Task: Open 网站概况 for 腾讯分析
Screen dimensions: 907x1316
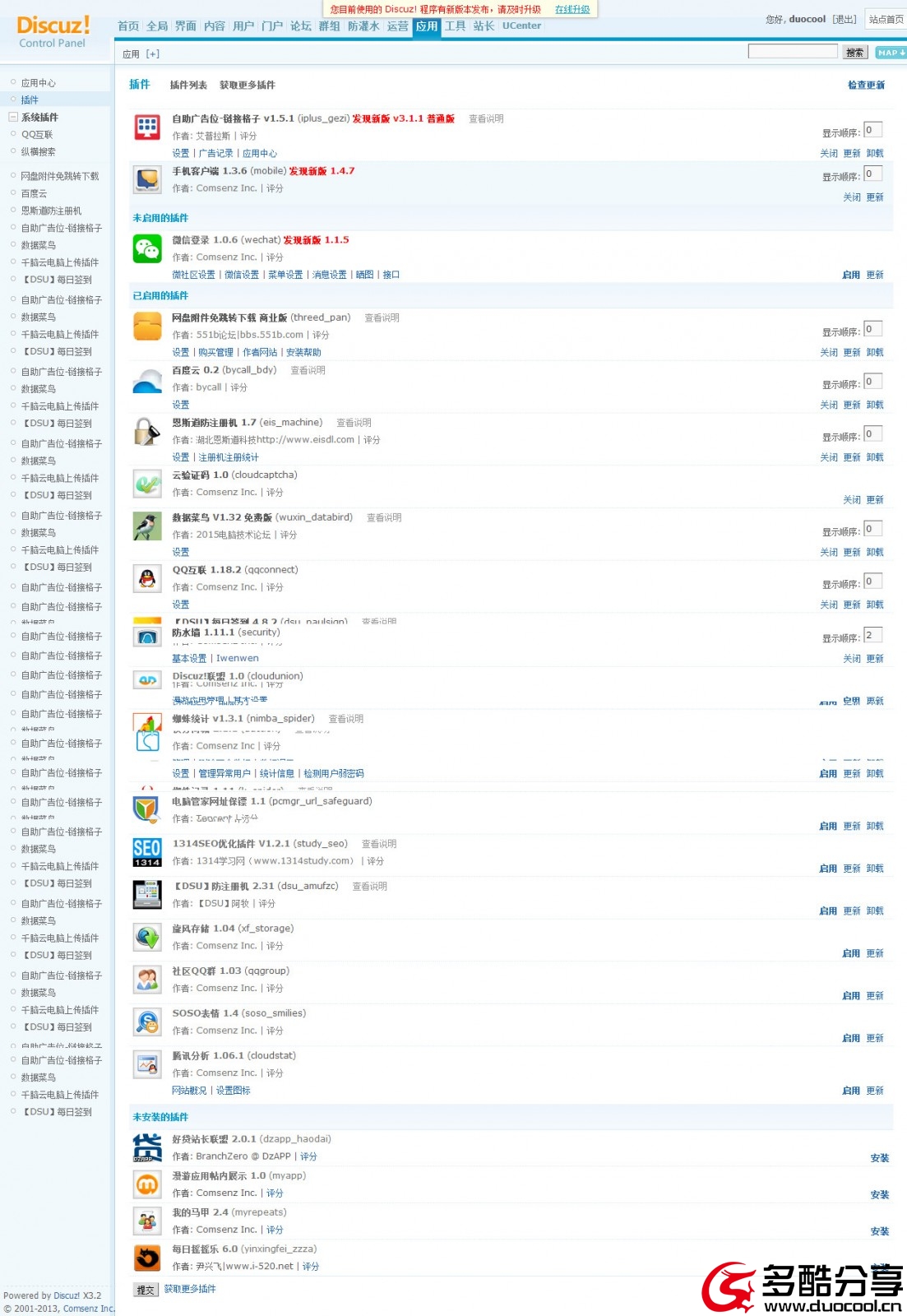Action: click(x=190, y=1091)
